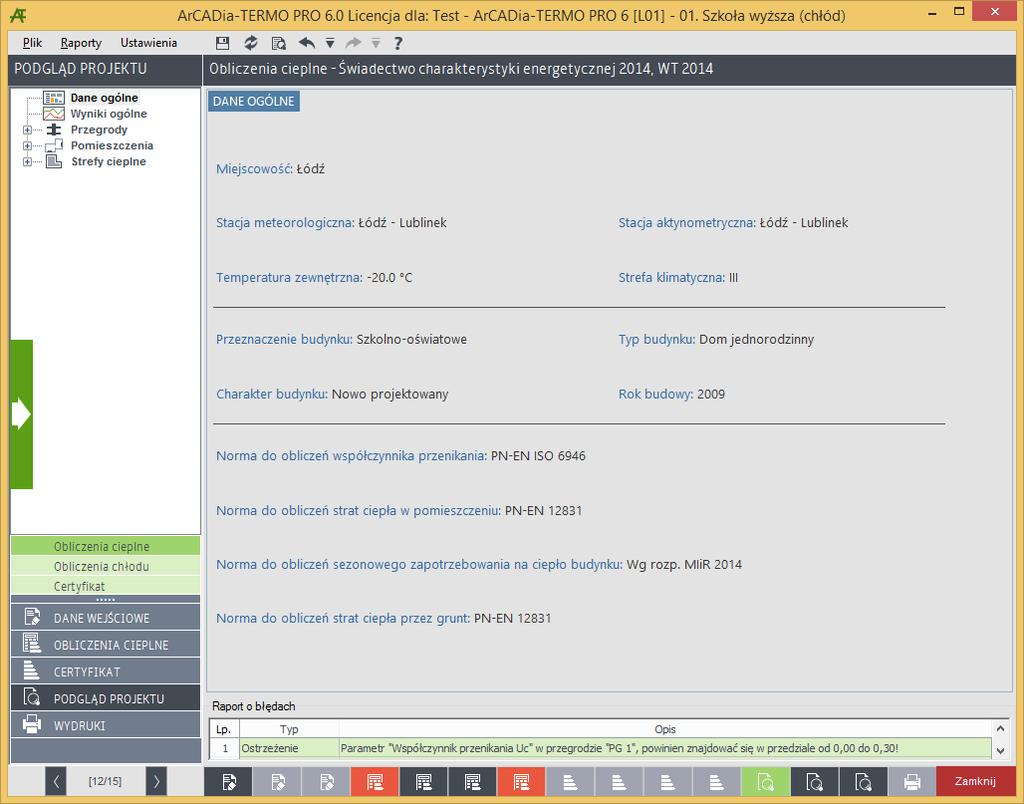
Task: Open the redo history dropdown arrow
Action: pos(376,43)
